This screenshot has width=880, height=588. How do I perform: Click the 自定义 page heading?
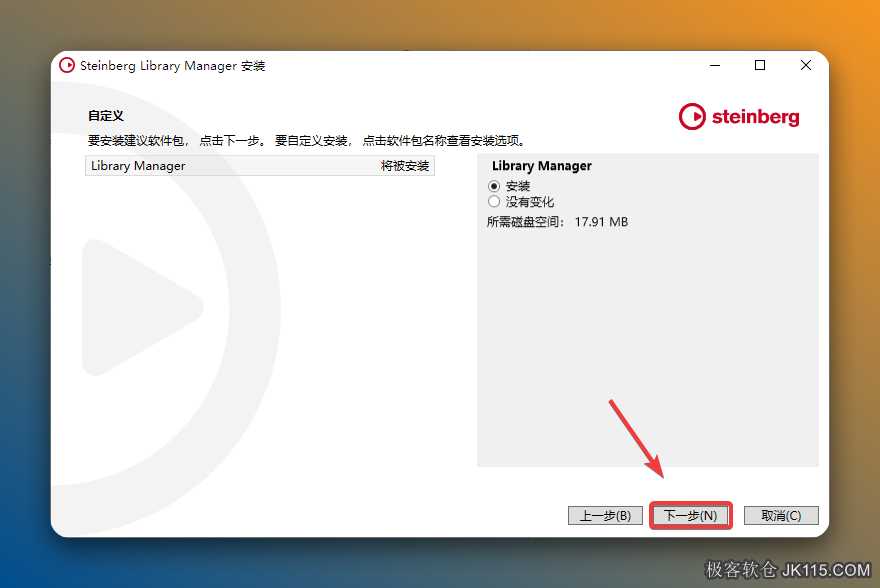(x=106, y=116)
